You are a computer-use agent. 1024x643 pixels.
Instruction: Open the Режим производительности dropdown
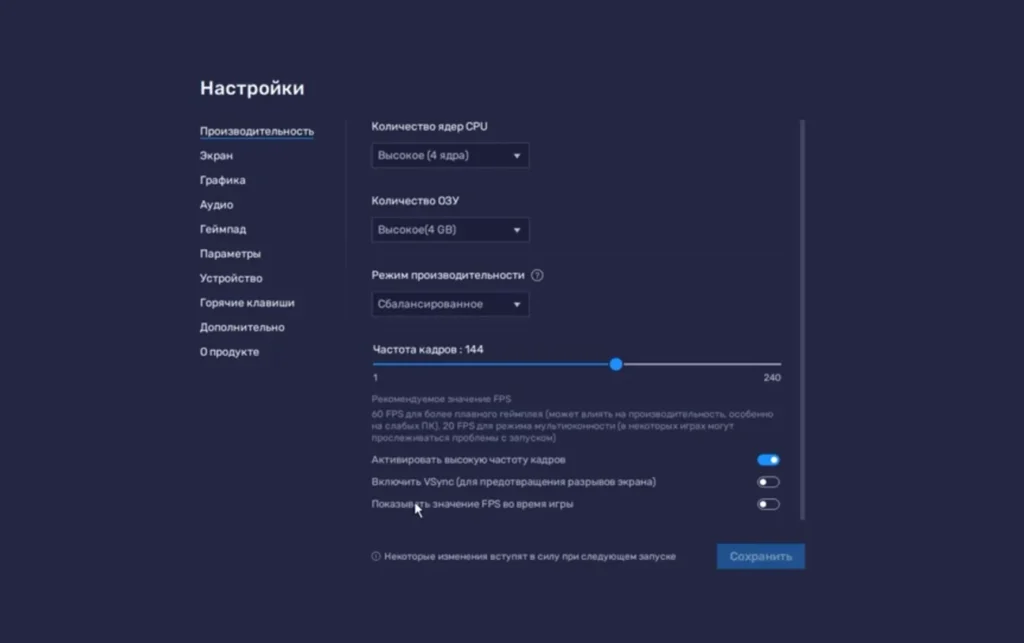(450, 304)
